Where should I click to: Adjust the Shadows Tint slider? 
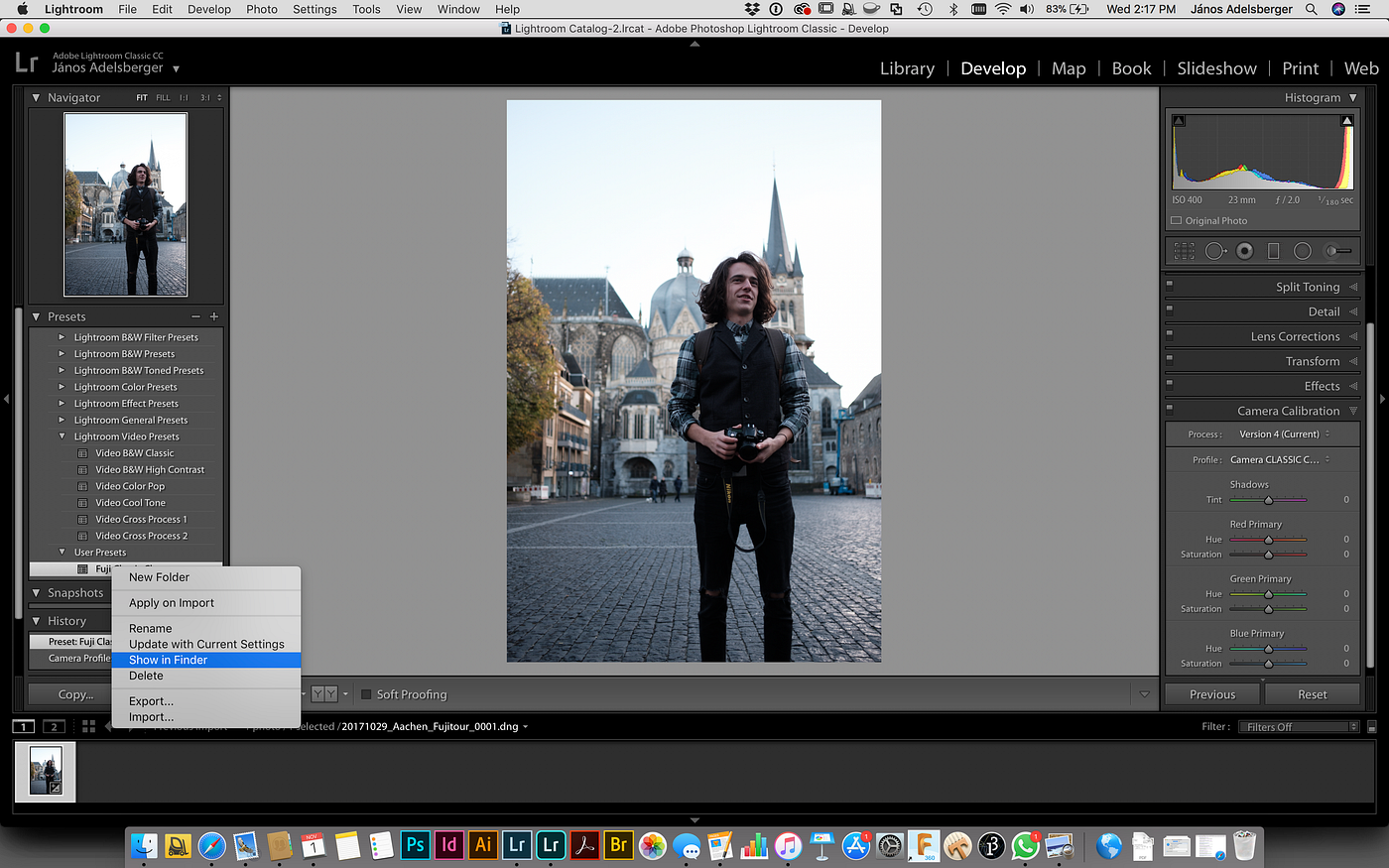[1268, 500]
